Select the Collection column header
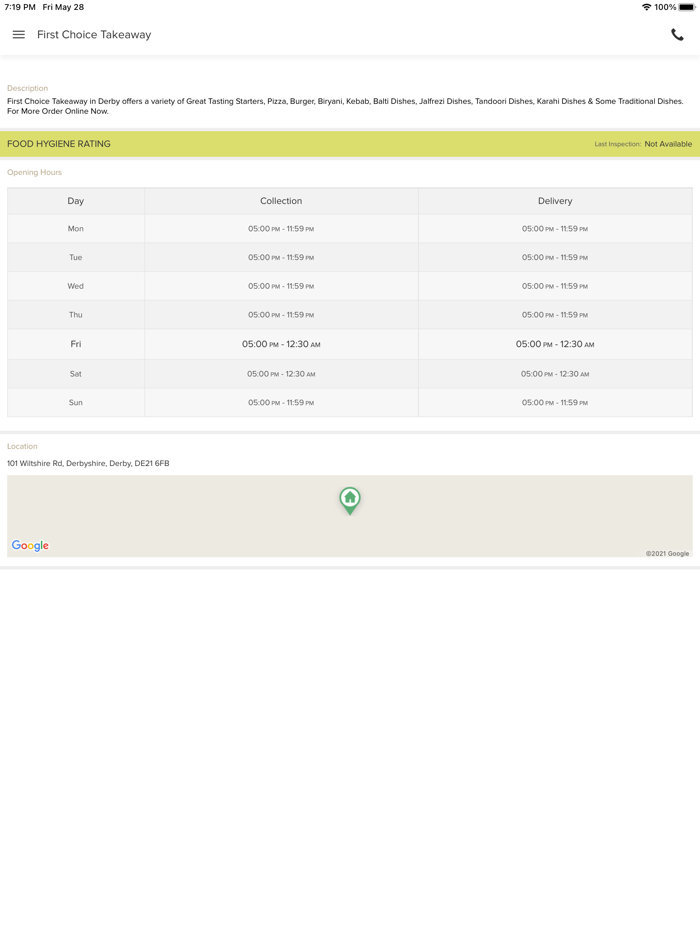The image size is (700, 934). coord(281,201)
